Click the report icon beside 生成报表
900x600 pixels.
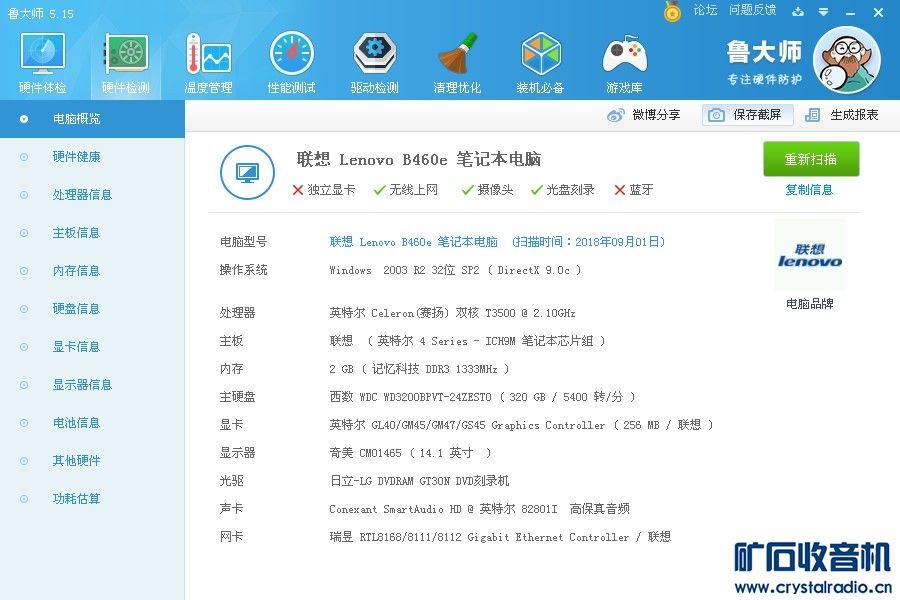(812, 115)
